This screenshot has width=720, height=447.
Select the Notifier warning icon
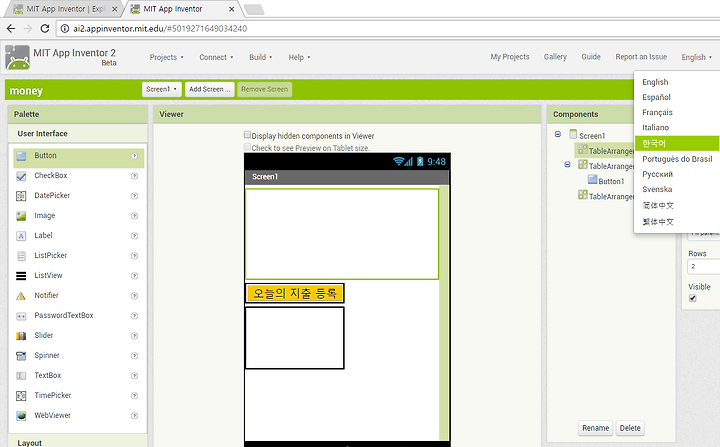tap(21, 296)
